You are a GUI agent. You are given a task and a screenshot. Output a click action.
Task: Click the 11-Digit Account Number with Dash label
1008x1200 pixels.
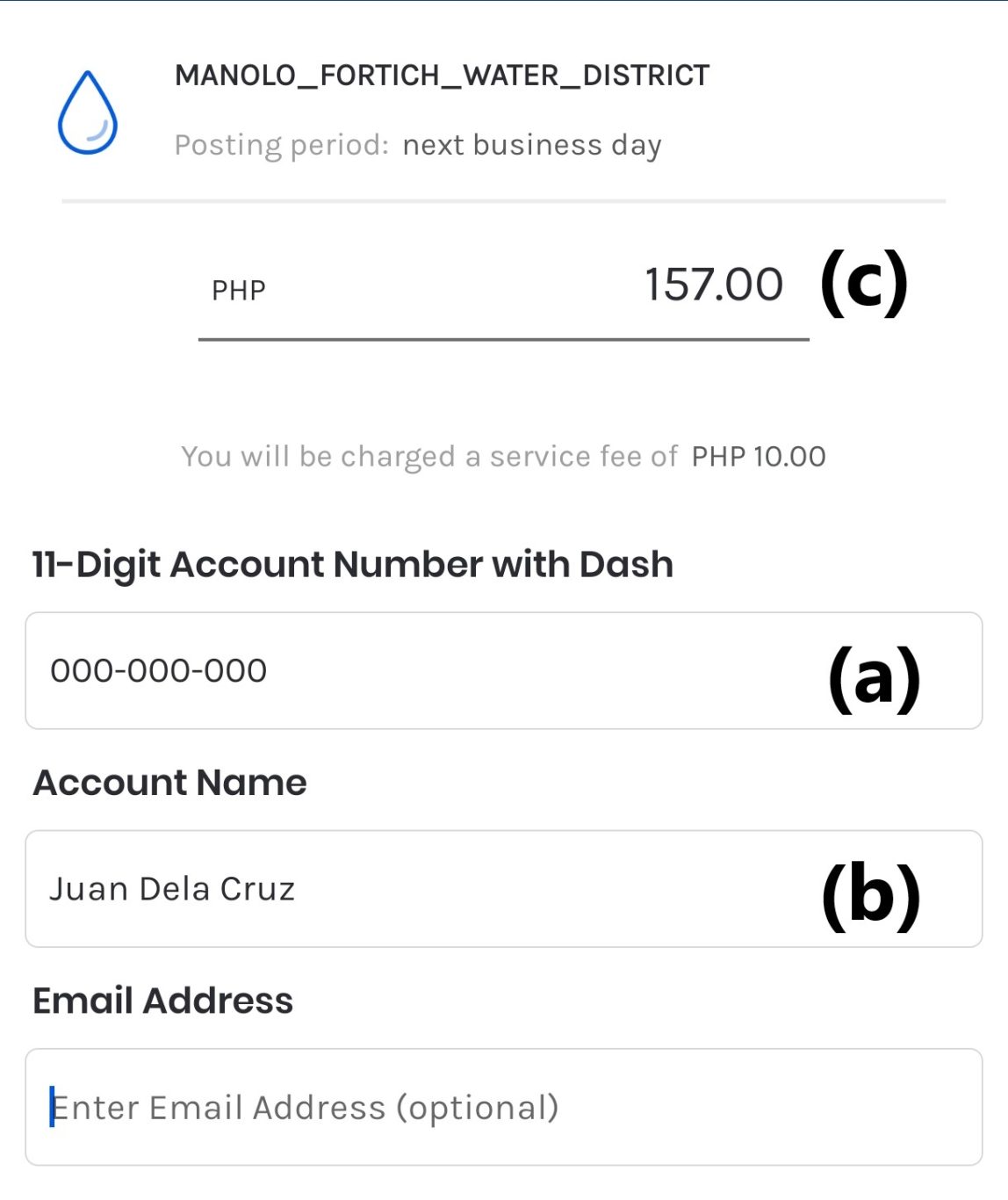coord(353,564)
